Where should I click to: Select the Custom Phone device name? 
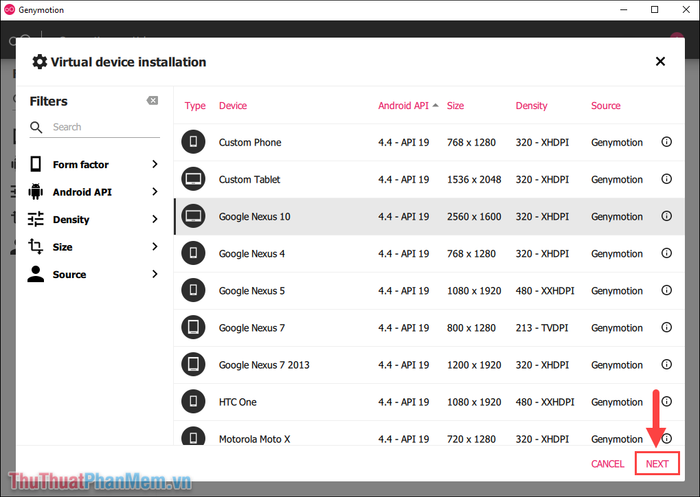click(x=250, y=142)
